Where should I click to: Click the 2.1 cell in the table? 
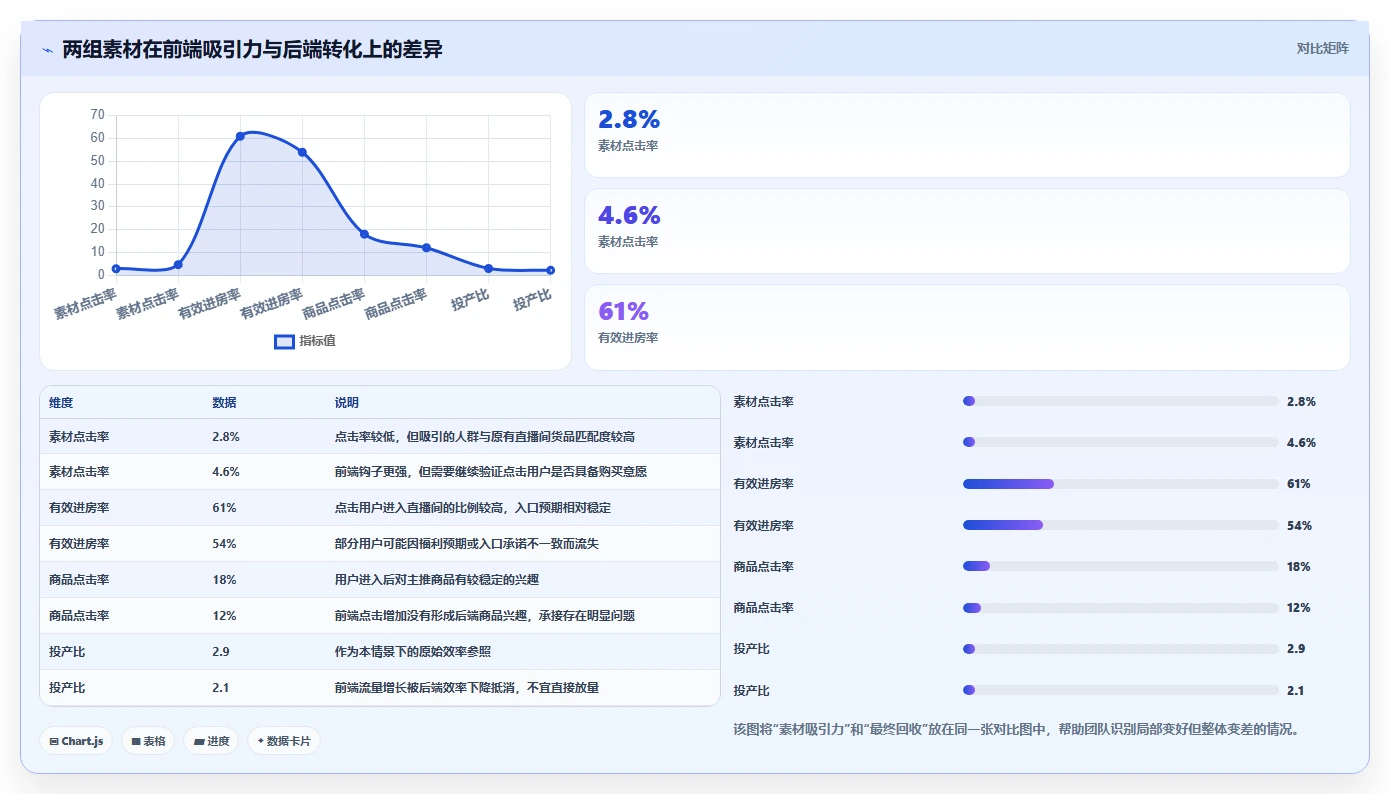[221, 688]
